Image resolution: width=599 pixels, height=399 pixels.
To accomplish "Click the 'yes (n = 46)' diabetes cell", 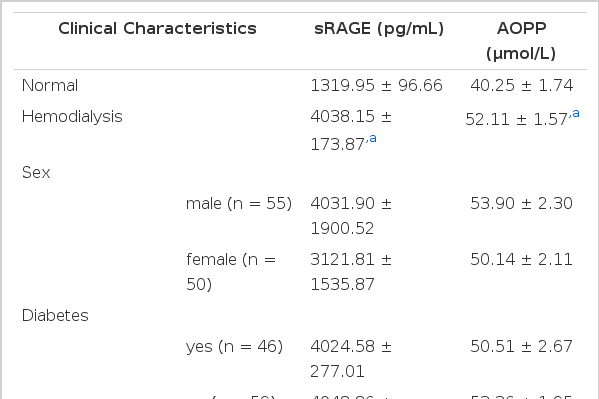I will pos(234,347).
